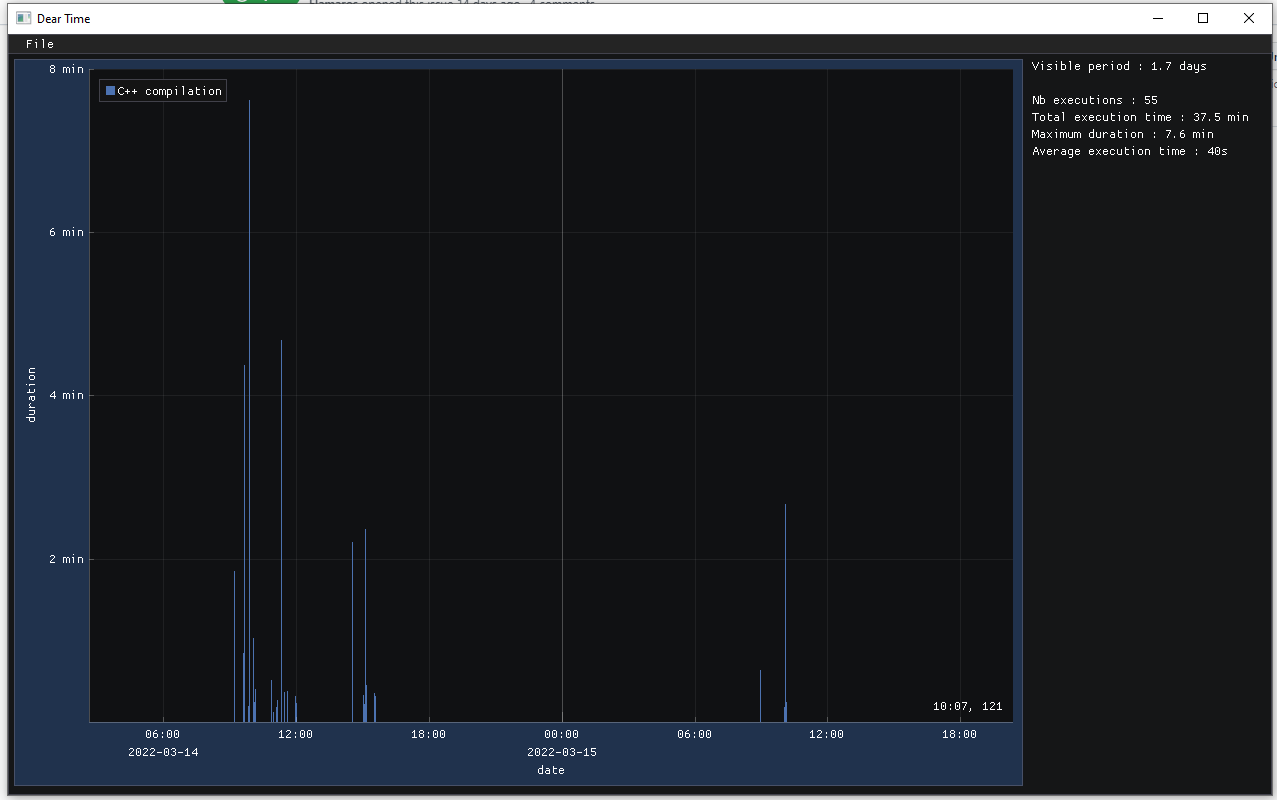The height and width of the screenshot is (800, 1277).
Task: Click the first "06:00" time tick
Action: [163, 733]
